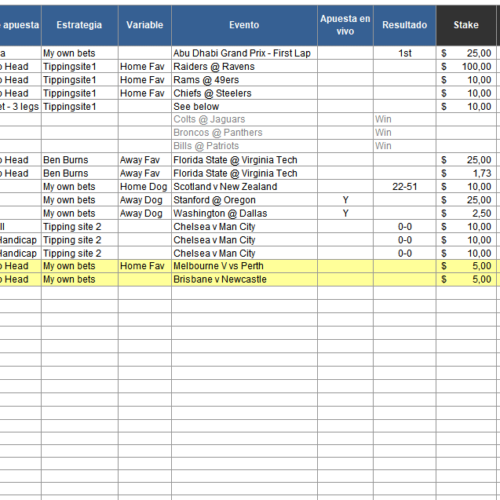The width and height of the screenshot is (500, 500).
Task: Click the greyed Colts @ Jaguars cell
Action: tap(244, 119)
